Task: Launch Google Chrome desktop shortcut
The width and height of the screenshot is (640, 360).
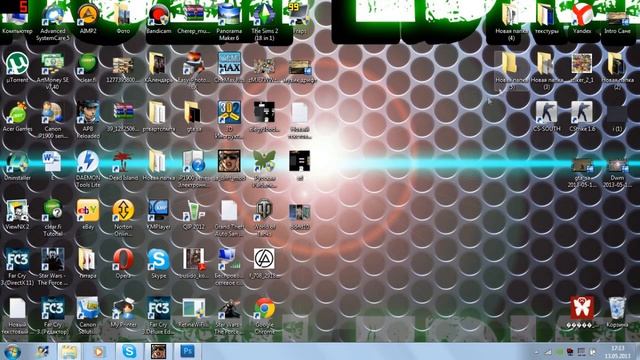Action: tap(264, 316)
